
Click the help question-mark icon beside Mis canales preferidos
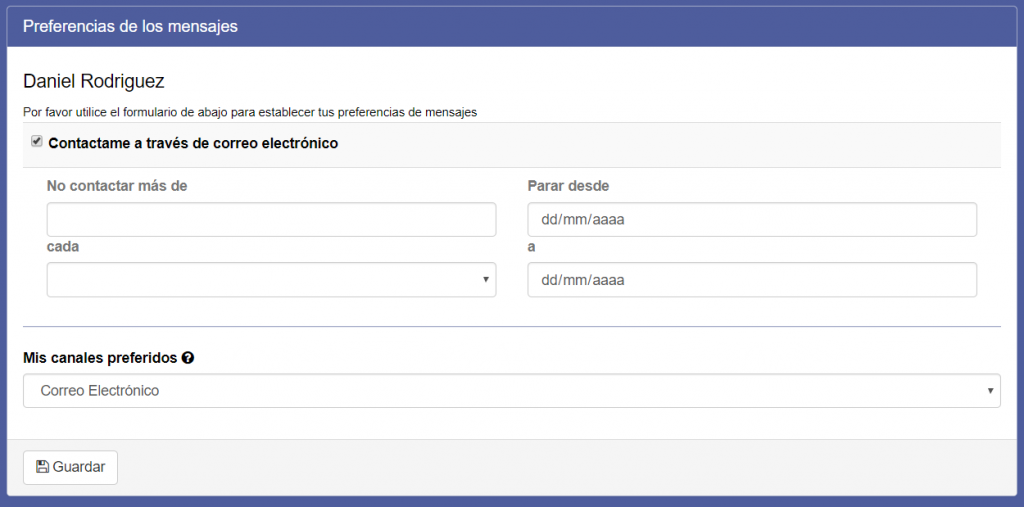coord(188,358)
